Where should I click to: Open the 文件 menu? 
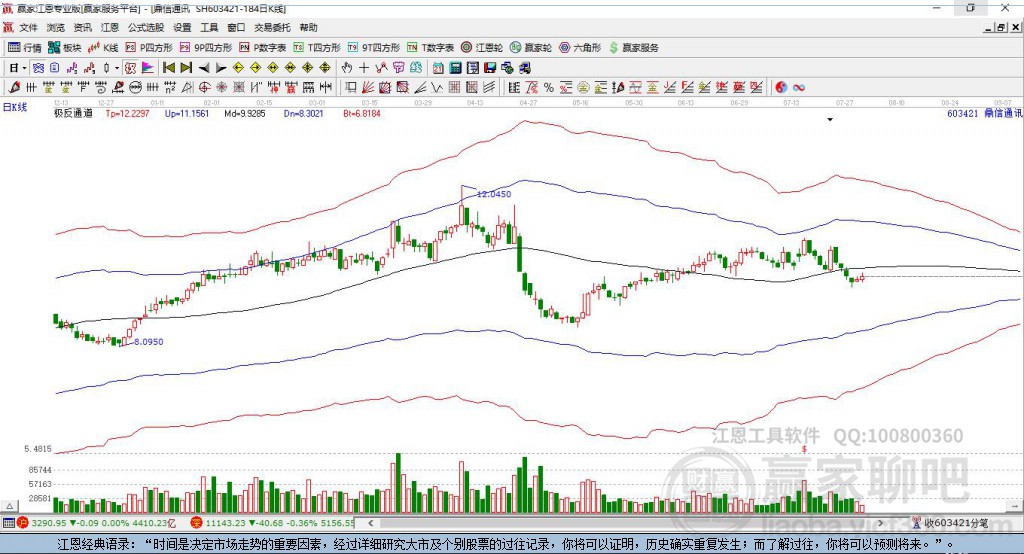pyautogui.click(x=28, y=27)
